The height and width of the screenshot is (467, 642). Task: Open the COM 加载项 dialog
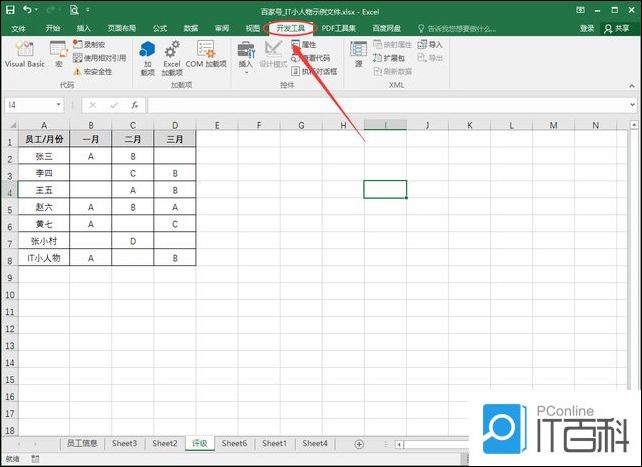(206, 54)
